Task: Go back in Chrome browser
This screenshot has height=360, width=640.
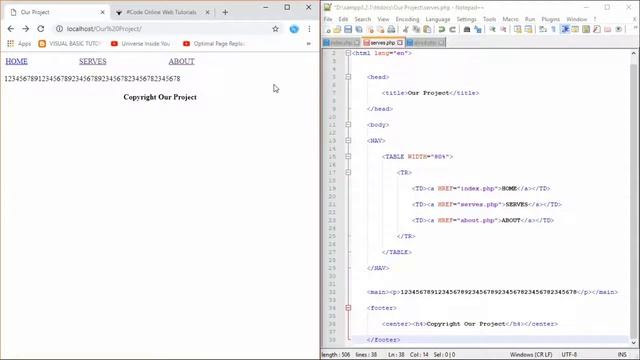Action: (x=11, y=29)
